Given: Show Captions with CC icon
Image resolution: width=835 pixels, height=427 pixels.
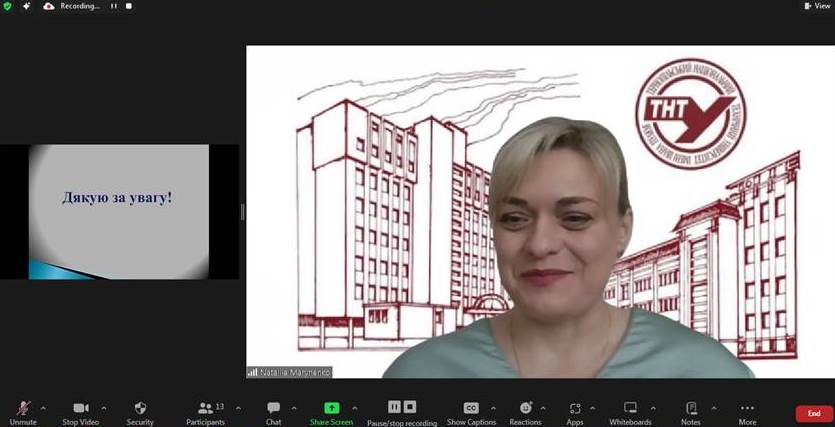Looking at the screenshot, I should [471, 413].
